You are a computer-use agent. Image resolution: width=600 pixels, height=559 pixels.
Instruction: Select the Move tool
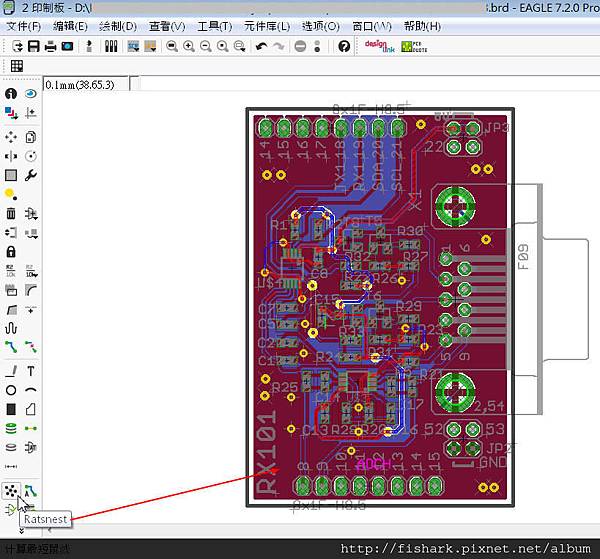point(11,136)
